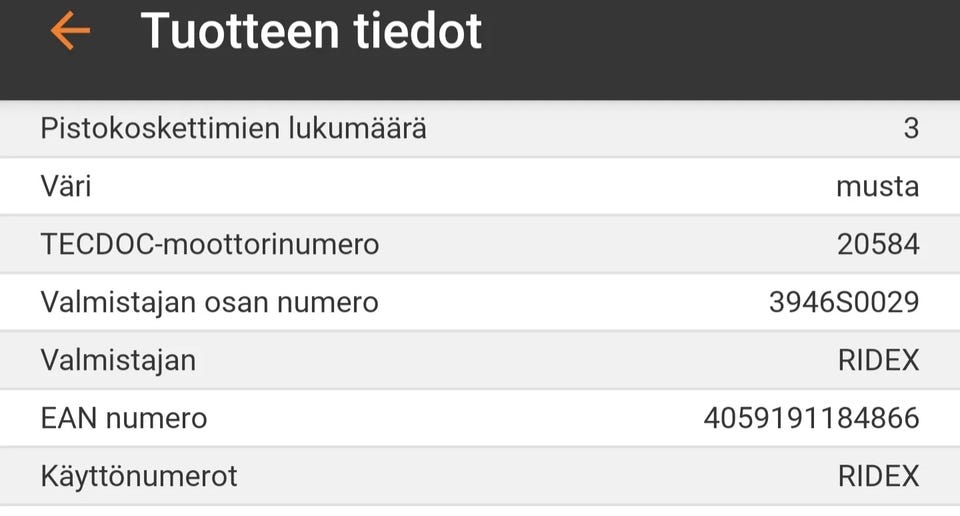Click the RIDEX value beside 'Käyttönumerot'
Image resolution: width=960 pixels, height=516 pixels.
tap(878, 476)
